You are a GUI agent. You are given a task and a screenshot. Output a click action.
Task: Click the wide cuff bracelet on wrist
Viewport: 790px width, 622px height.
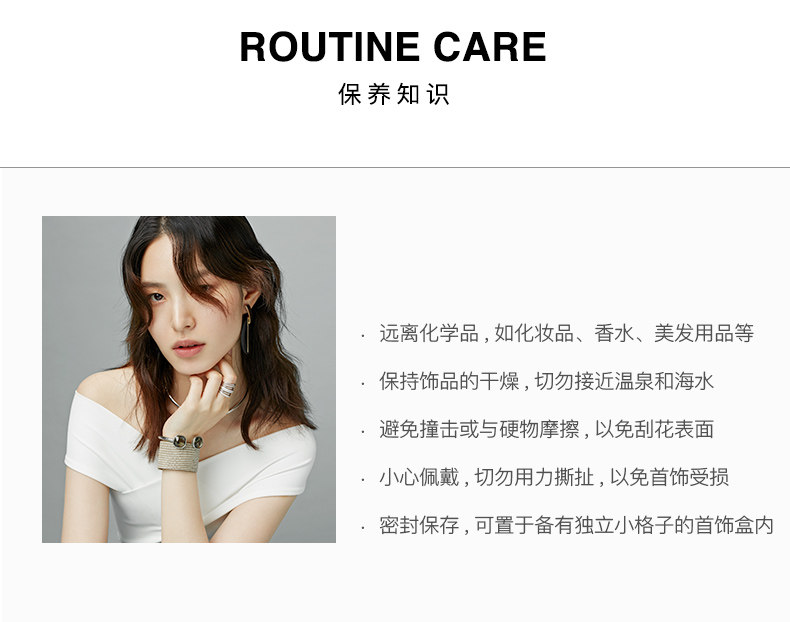(179, 454)
